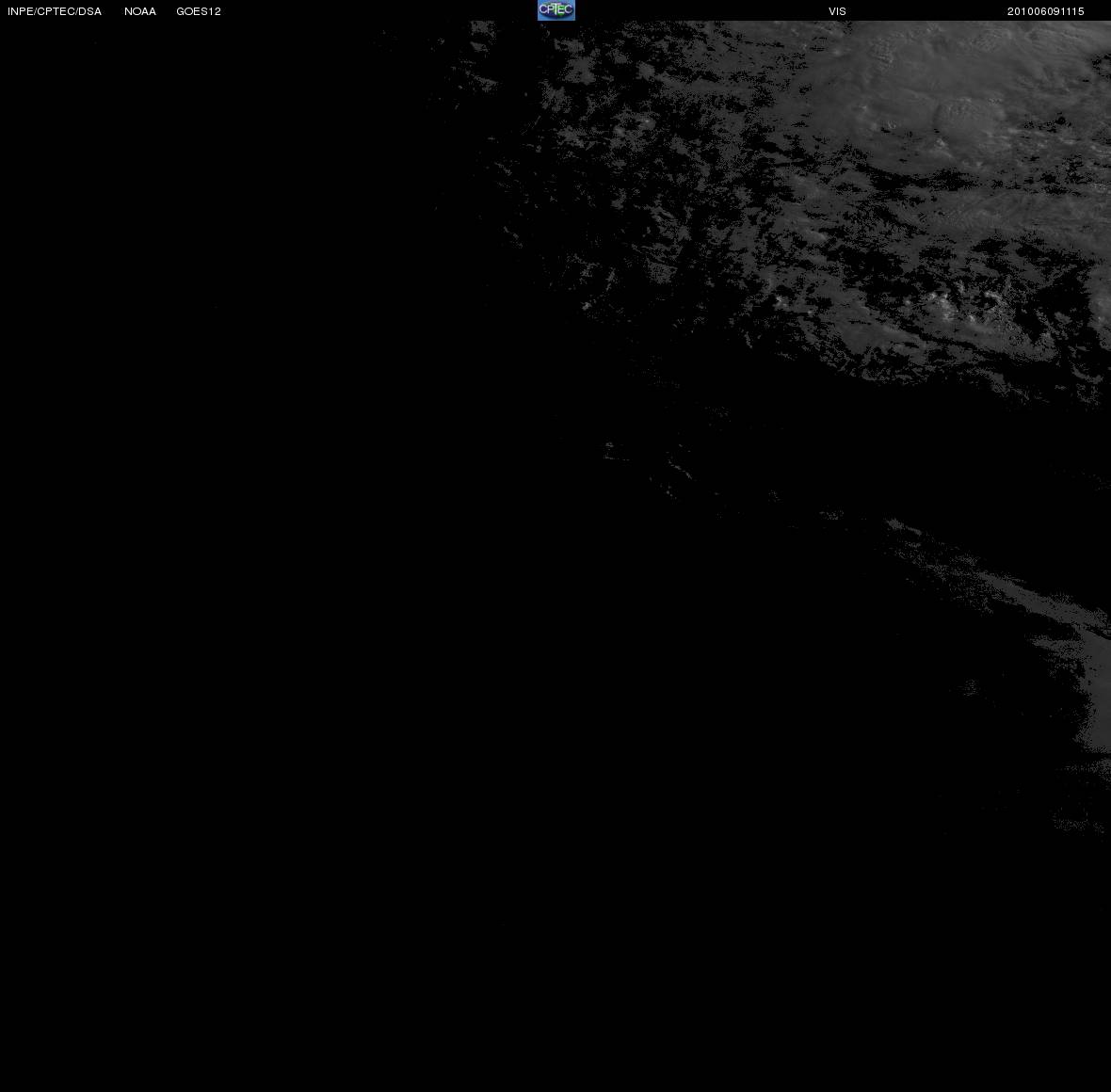Click the 201006091115 timestamp
1111x1092 pixels.
coord(1046,11)
